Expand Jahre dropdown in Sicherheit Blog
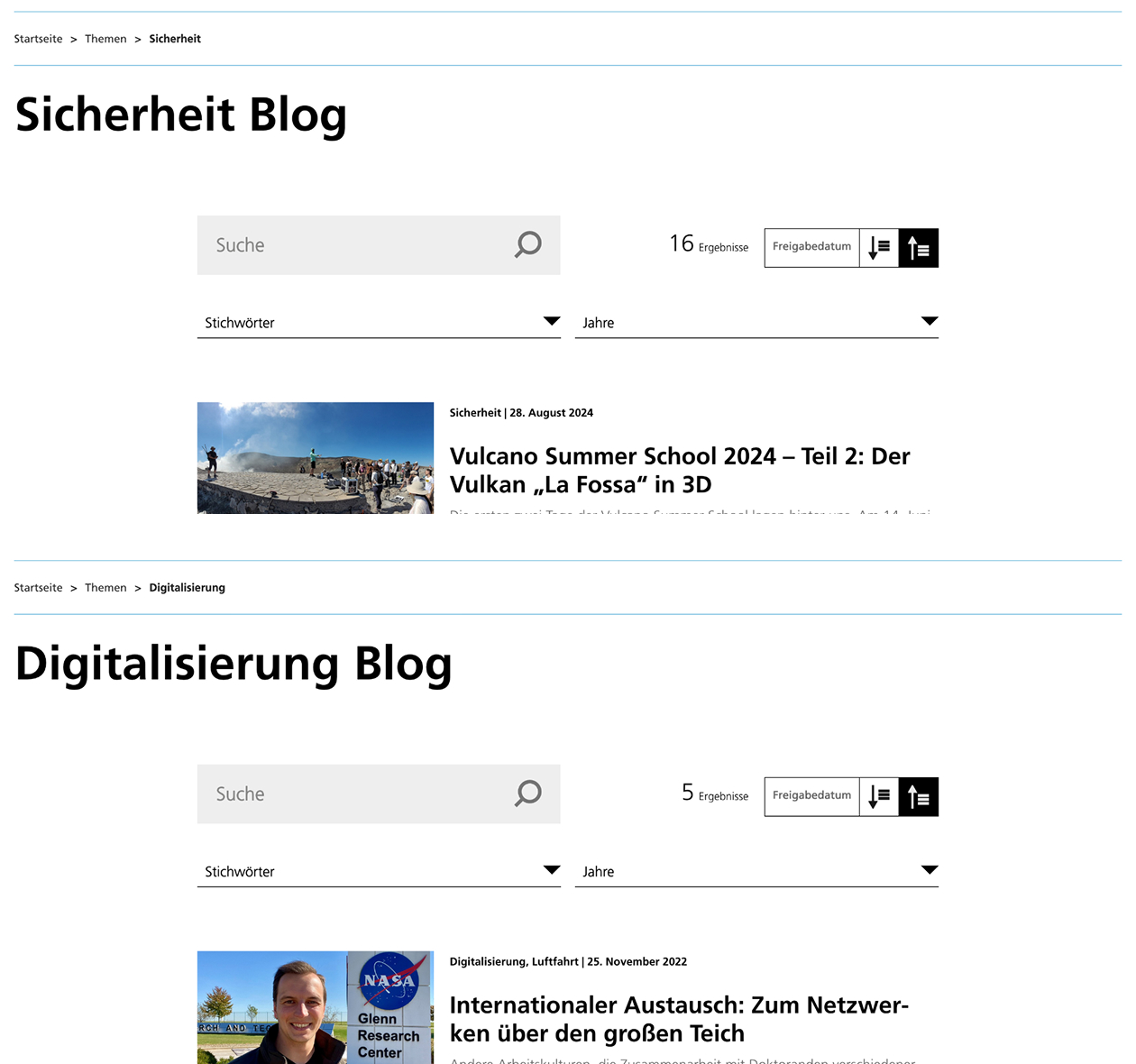Screen dimensions: 1136x1064 pyautogui.click(x=756, y=323)
